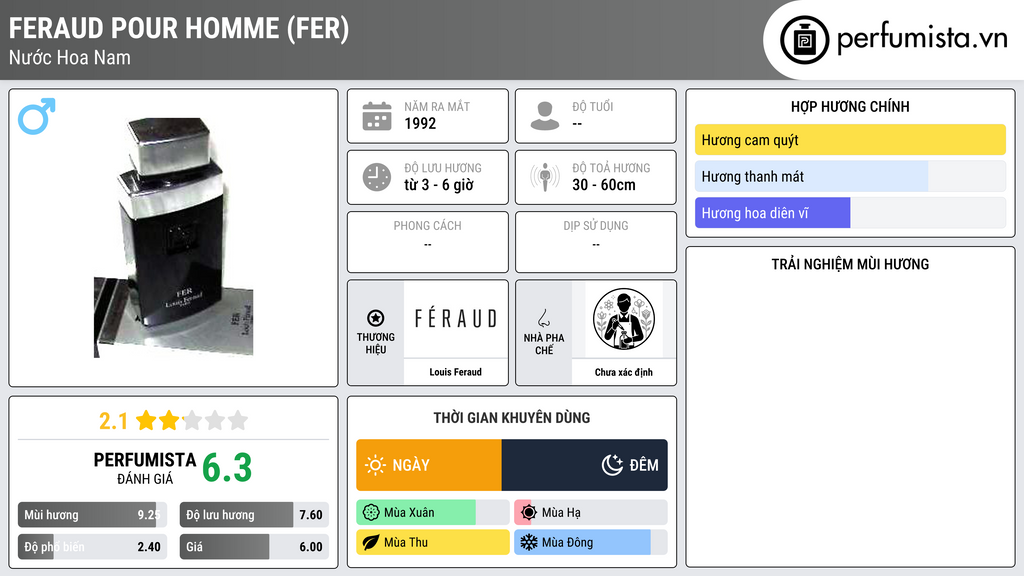
Task: Click the person silhouette icon for Độ tuổi
Action: point(545,116)
